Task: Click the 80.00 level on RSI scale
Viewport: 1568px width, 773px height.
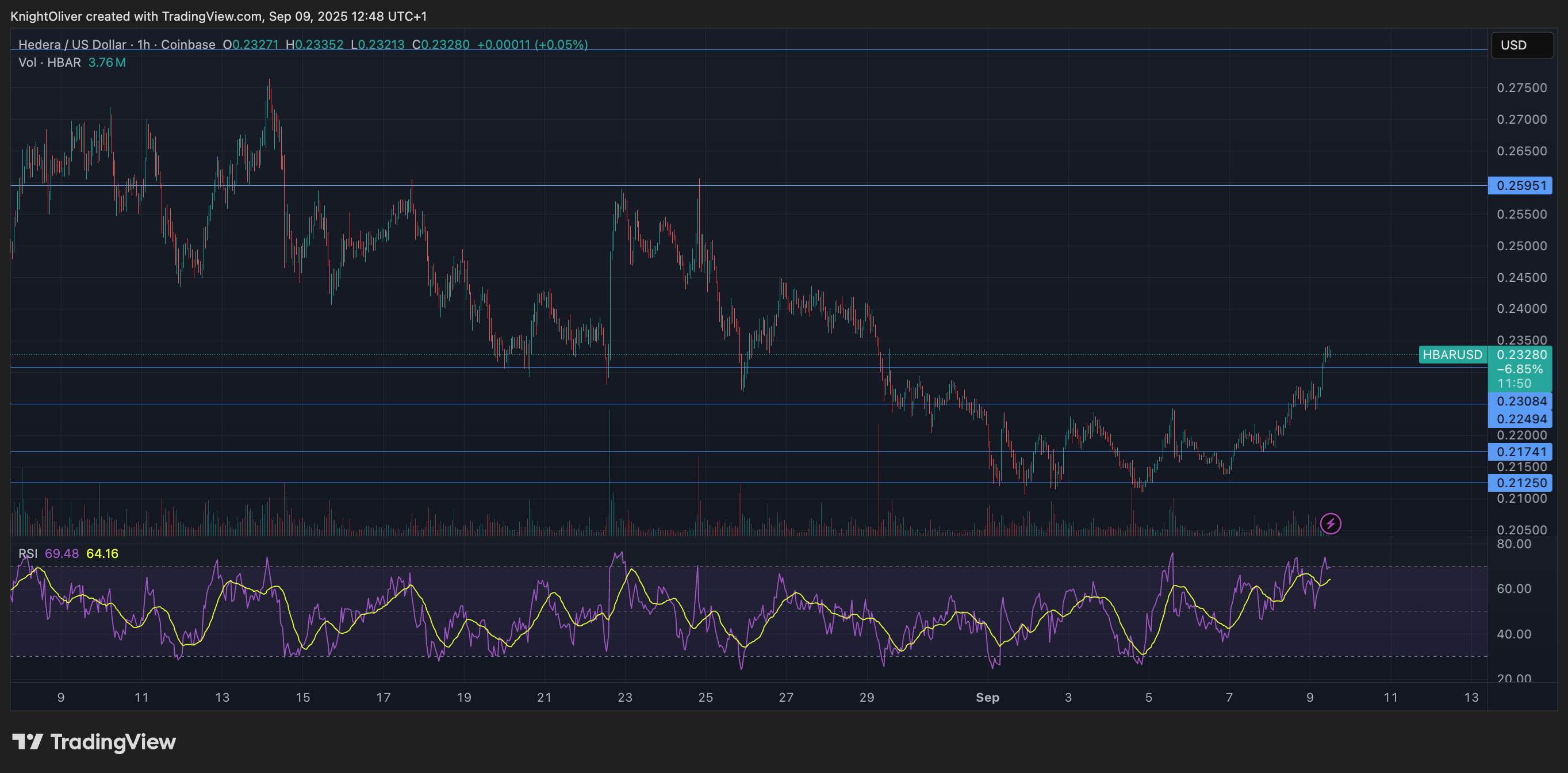Action: (x=1513, y=544)
